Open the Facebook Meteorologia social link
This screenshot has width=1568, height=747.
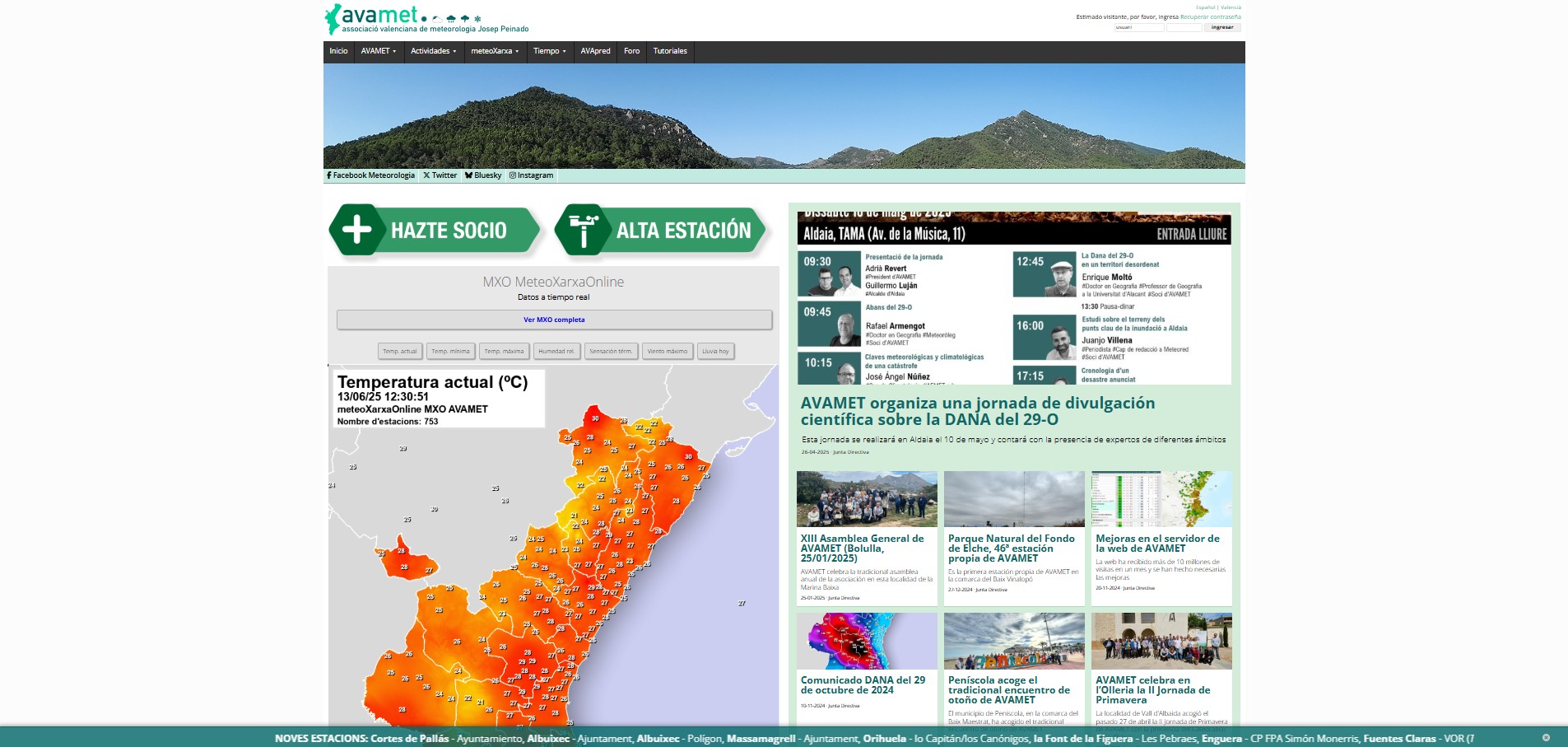pos(370,175)
